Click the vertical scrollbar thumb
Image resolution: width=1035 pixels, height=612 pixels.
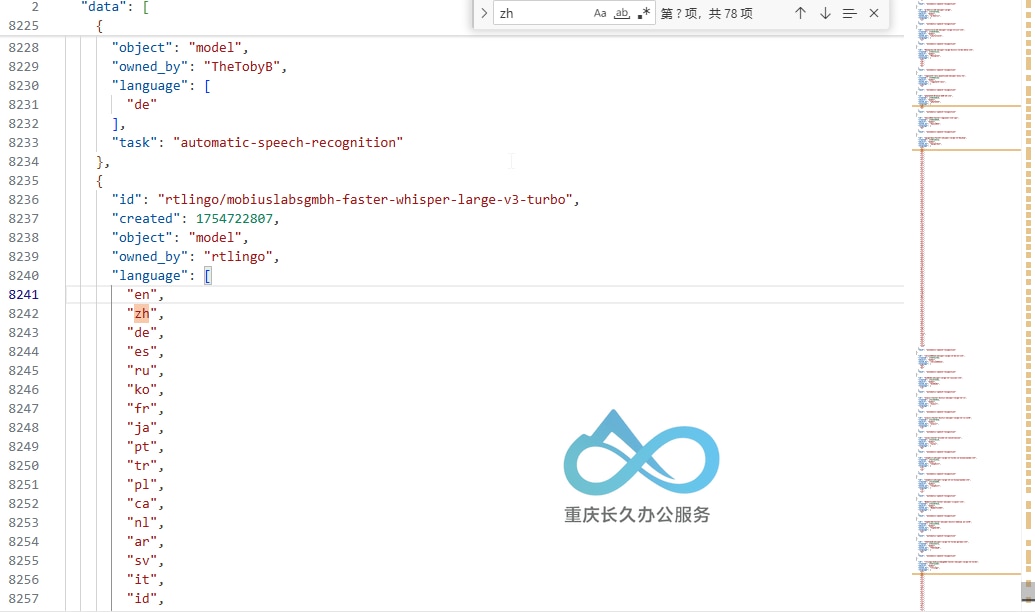[1027, 592]
